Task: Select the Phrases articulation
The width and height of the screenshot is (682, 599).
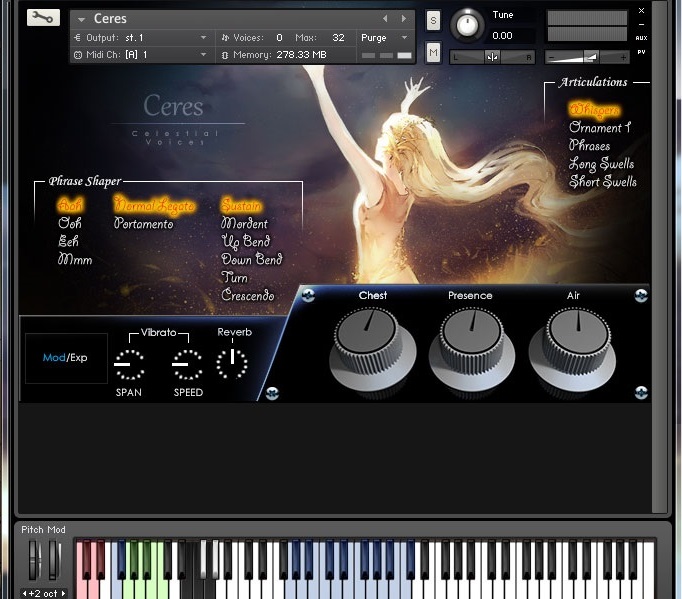Action: click(x=589, y=145)
